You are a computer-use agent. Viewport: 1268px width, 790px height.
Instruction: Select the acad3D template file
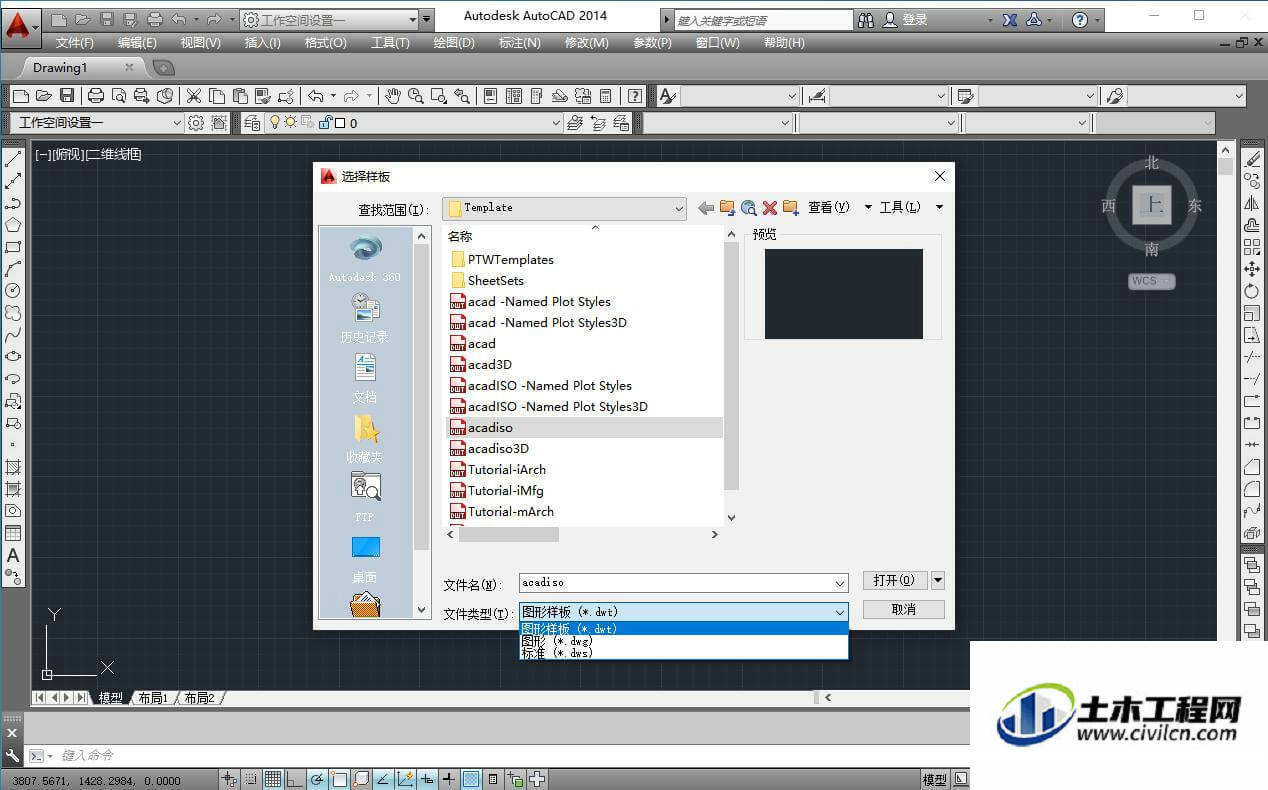[x=490, y=365]
